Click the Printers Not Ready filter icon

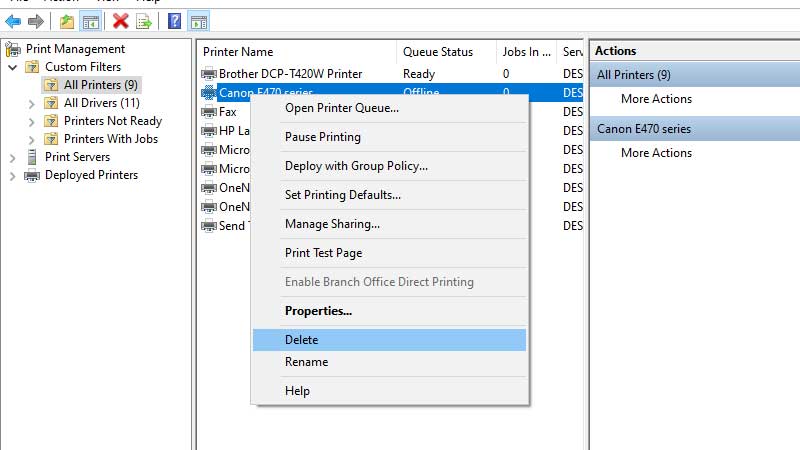point(51,121)
